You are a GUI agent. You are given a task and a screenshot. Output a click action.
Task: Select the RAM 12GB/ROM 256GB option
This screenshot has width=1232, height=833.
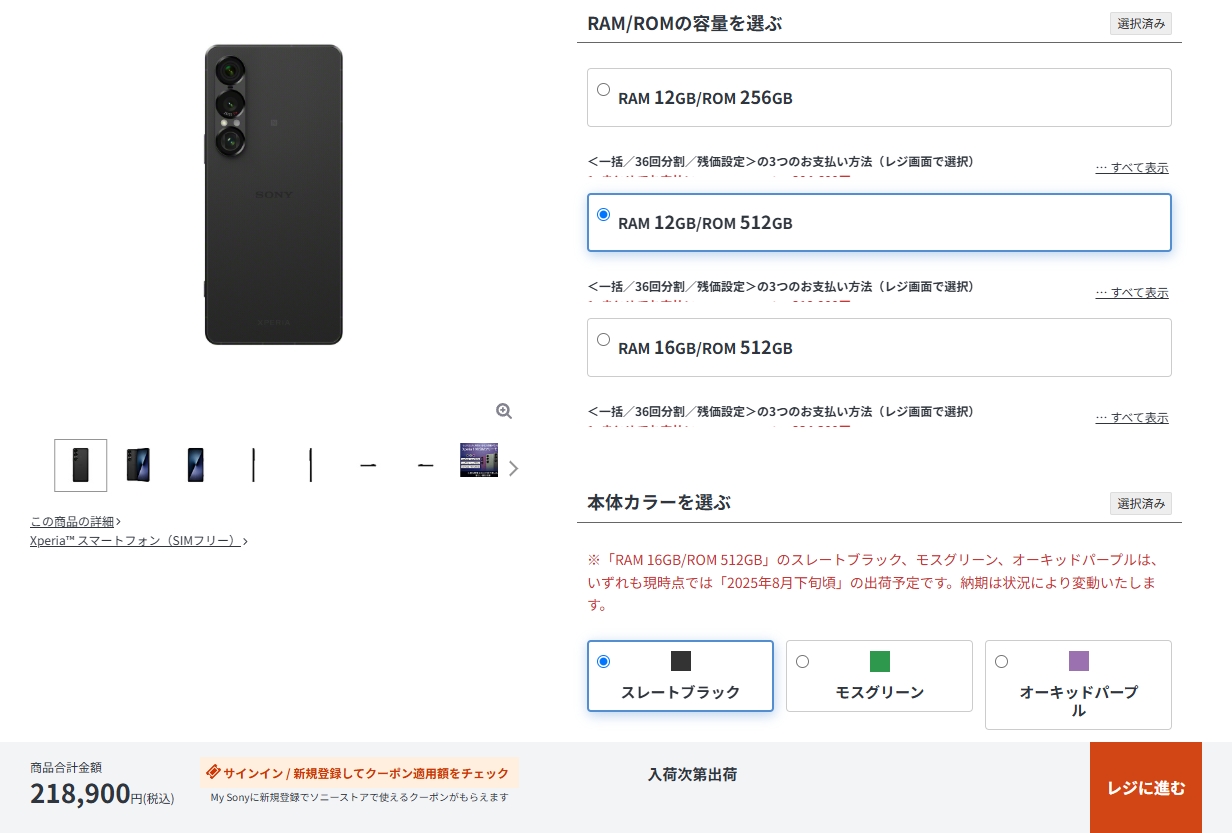879,97
